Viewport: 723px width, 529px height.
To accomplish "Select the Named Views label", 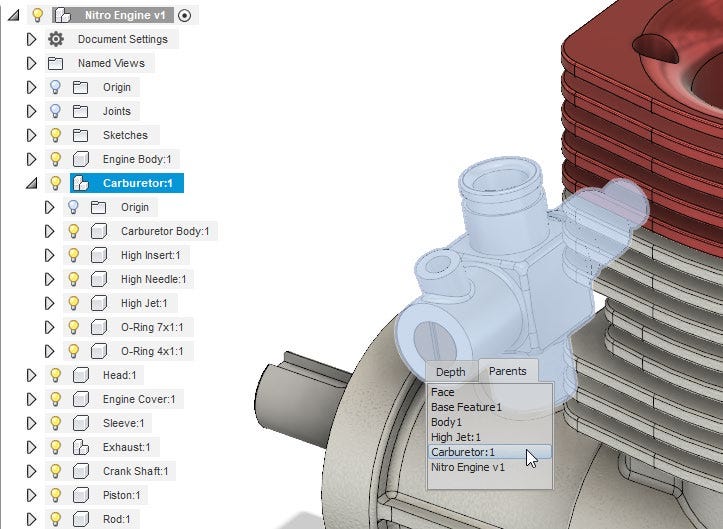I will 111,63.
